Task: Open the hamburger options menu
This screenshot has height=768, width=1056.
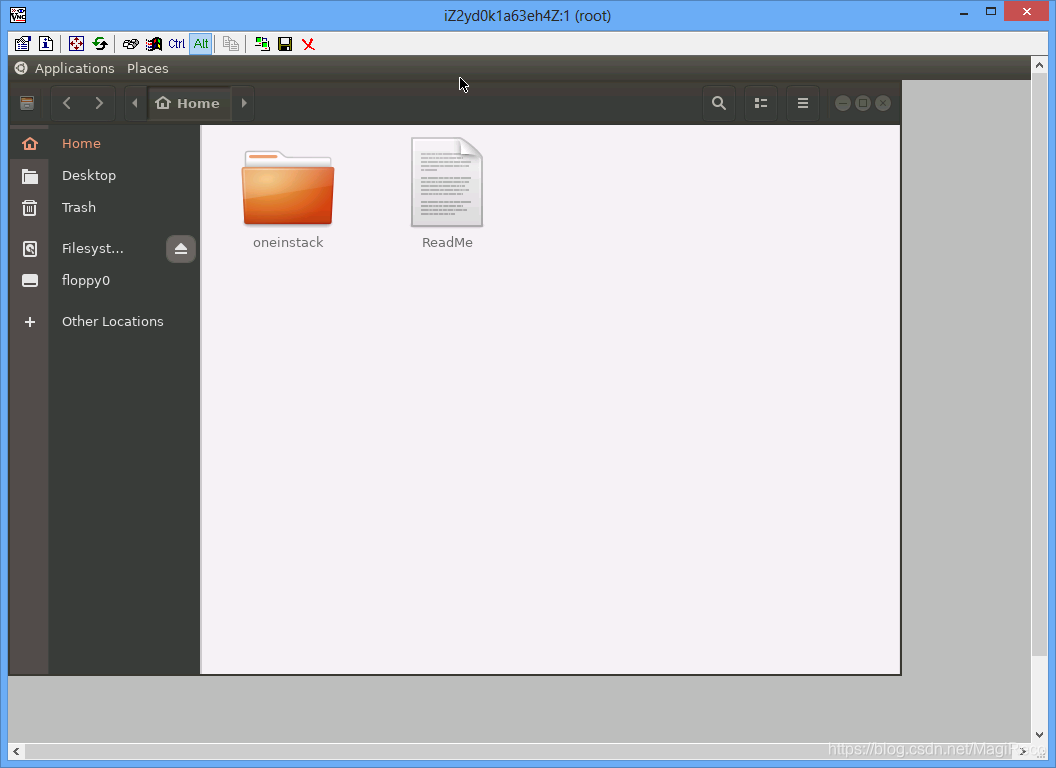Action: (803, 103)
